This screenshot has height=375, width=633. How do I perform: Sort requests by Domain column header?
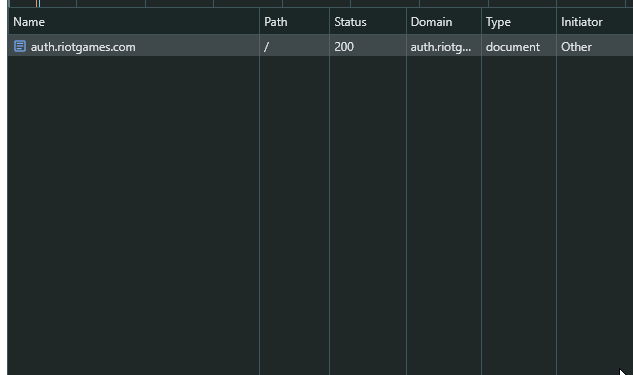click(444, 22)
